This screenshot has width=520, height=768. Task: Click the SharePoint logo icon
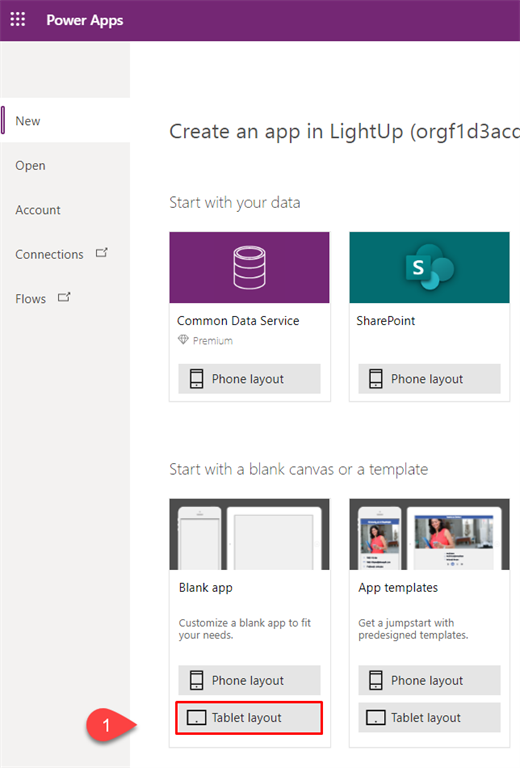(429, 267)
